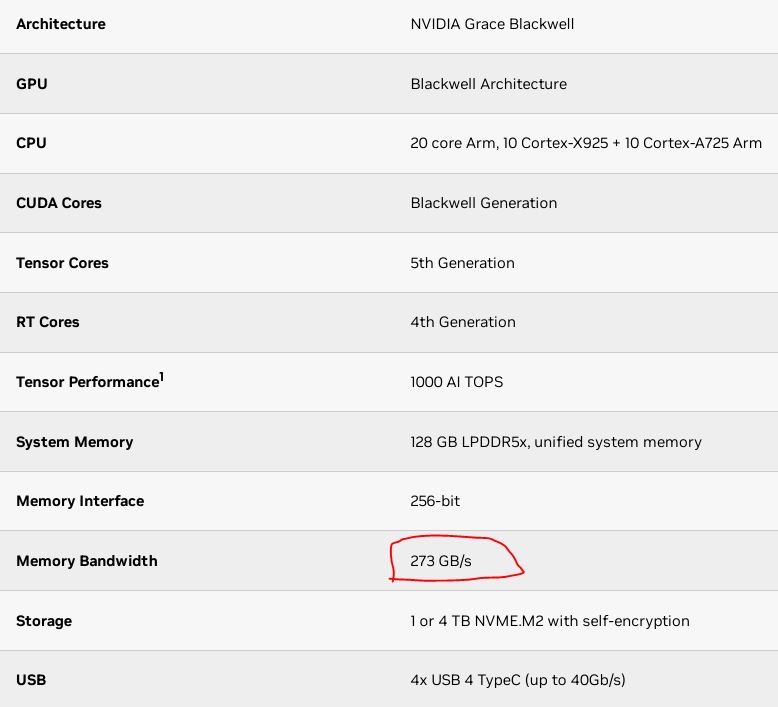Select the 'Tensor Performance' label
Screen dimensions: 778x707
90,381
